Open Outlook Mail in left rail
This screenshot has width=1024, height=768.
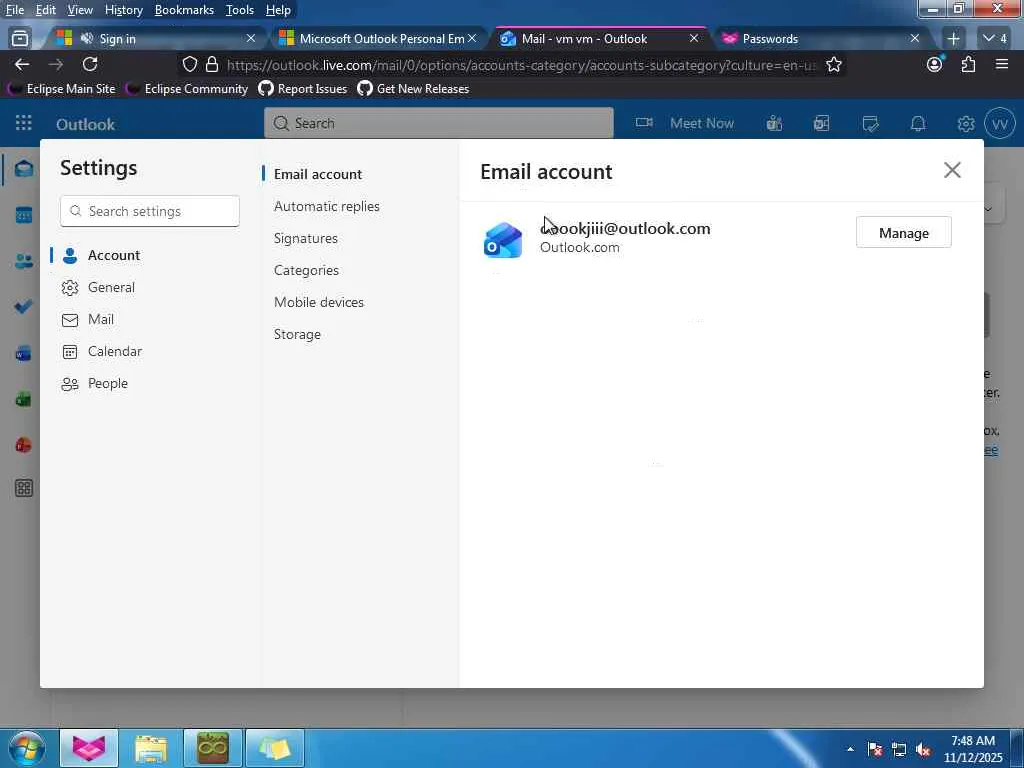[x=24, y=169]
